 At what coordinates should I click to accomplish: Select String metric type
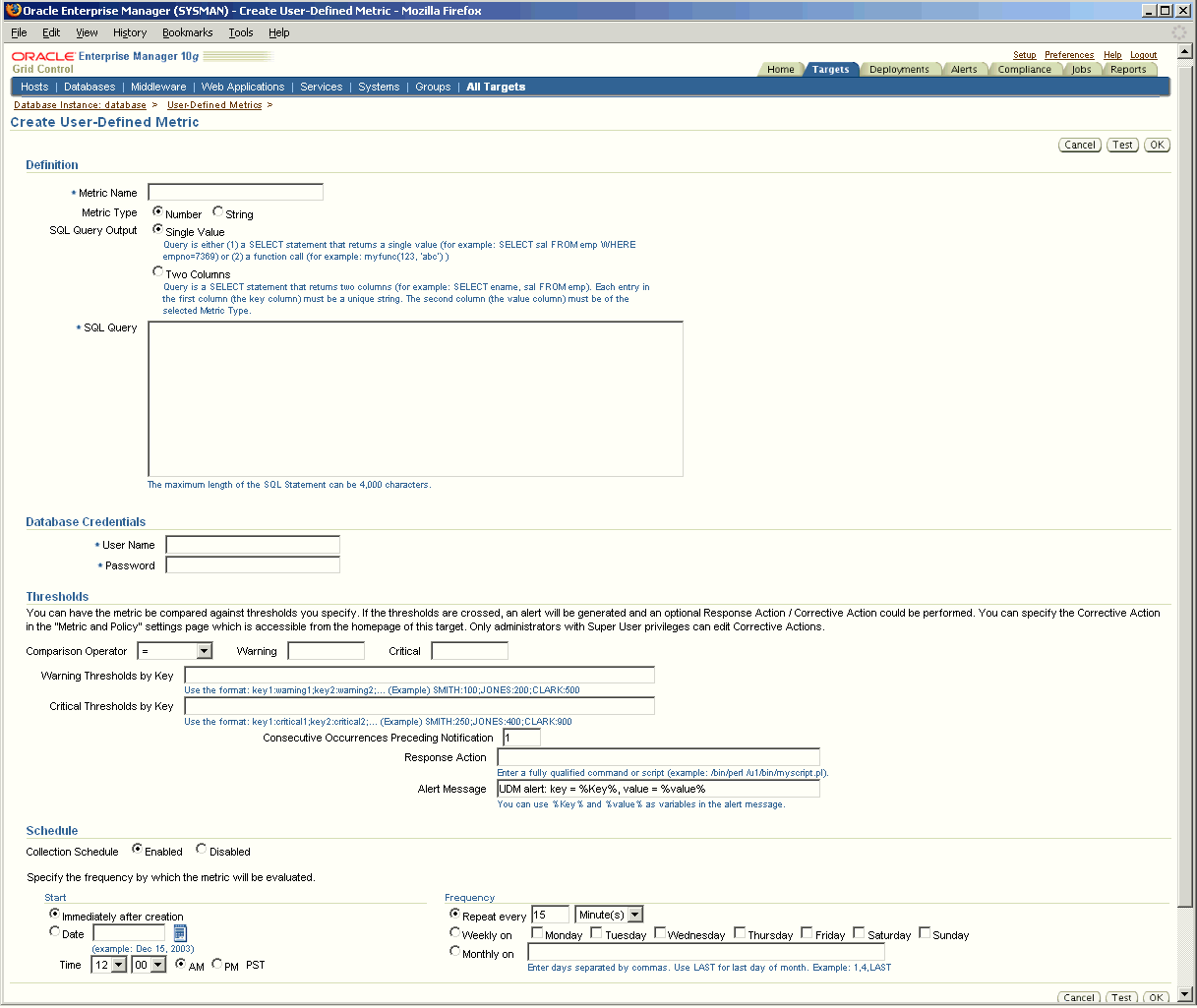coord(218,211)
